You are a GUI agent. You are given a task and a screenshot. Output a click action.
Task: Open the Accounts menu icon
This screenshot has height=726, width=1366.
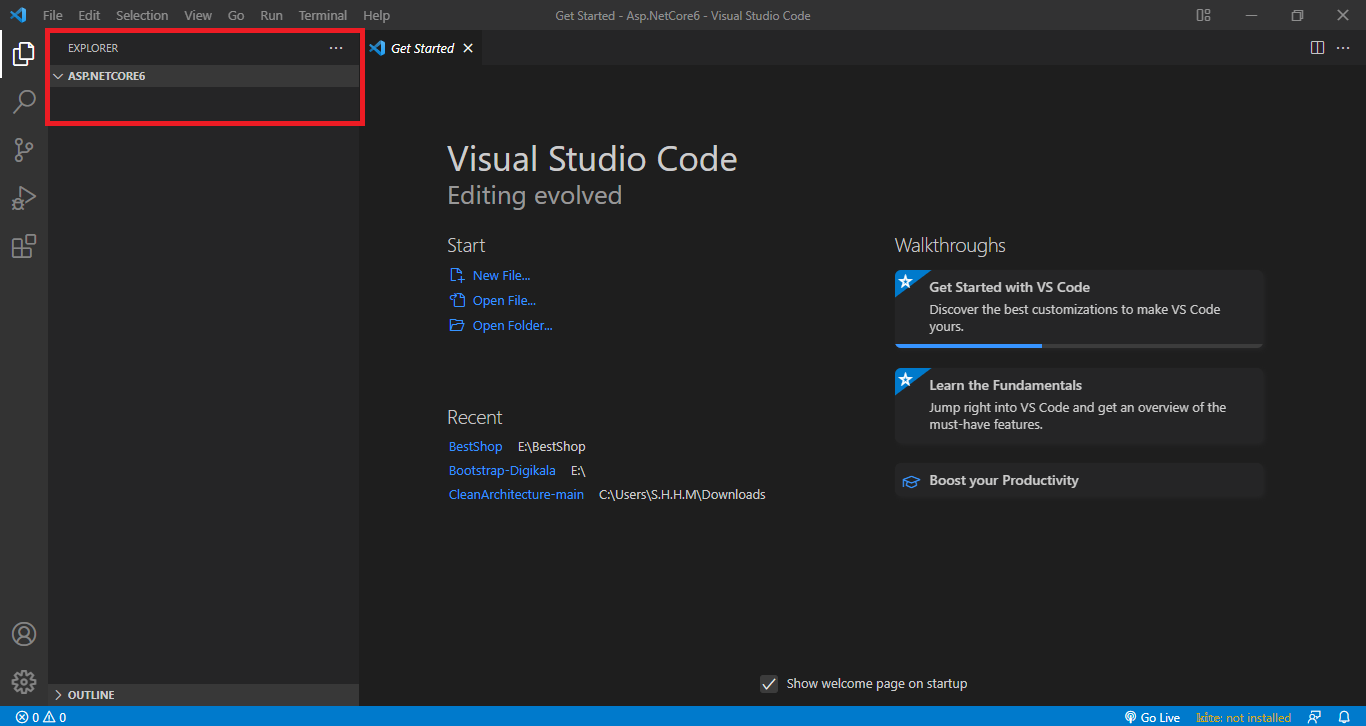[x=24, y=634]
